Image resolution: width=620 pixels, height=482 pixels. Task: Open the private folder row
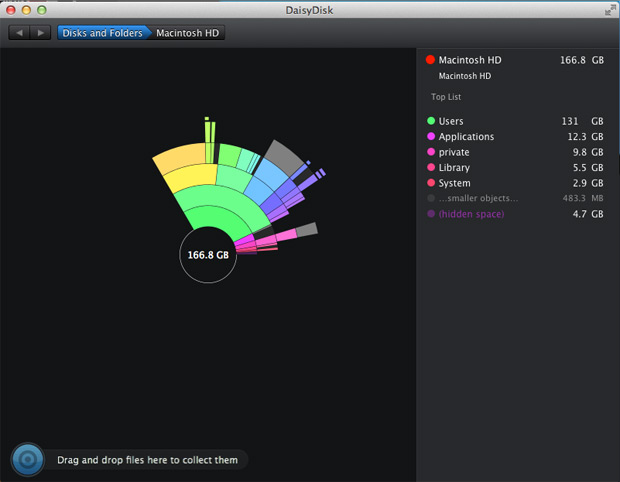tap(515, 152)
